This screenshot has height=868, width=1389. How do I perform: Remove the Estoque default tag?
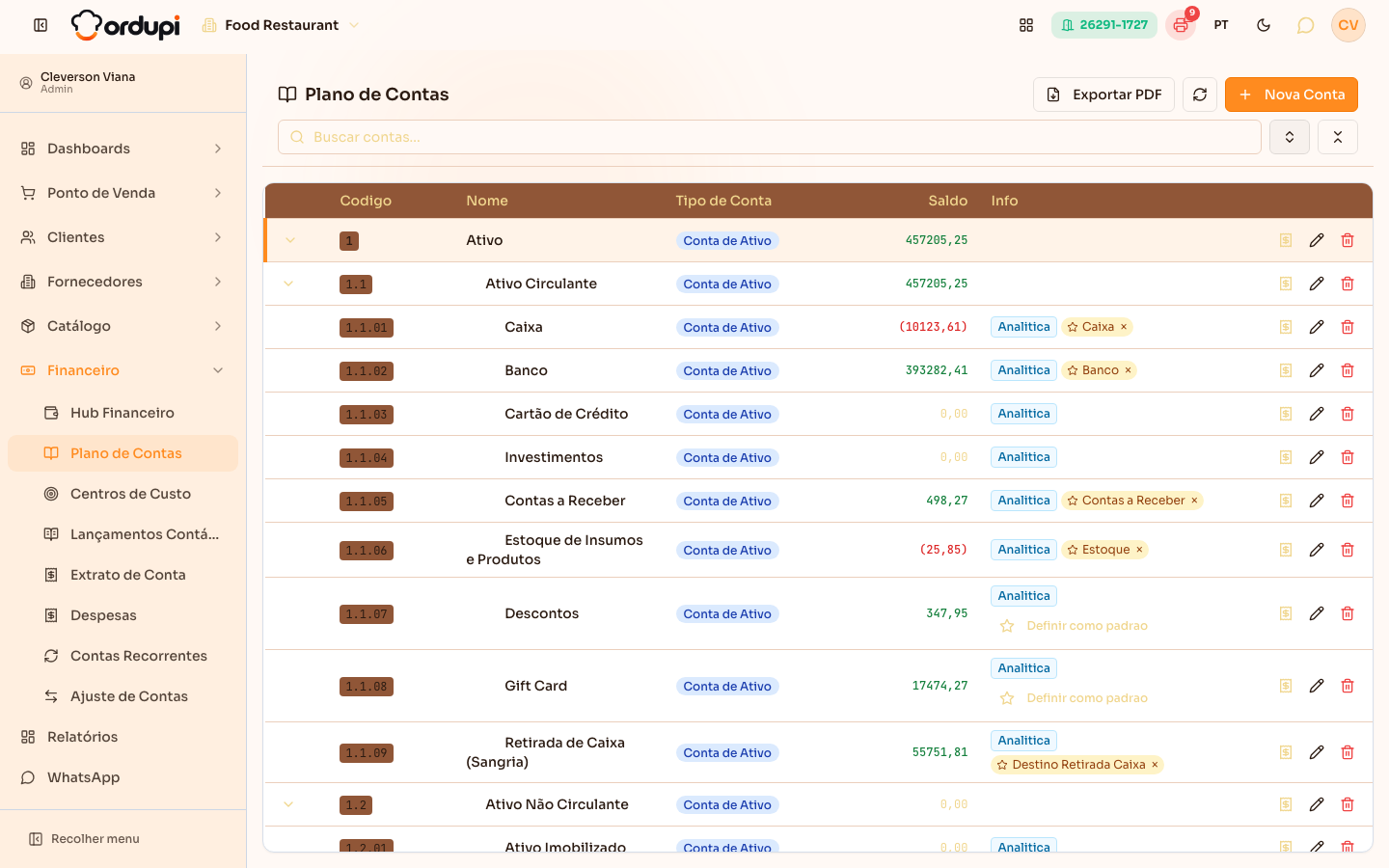(x=1139, y=550)
